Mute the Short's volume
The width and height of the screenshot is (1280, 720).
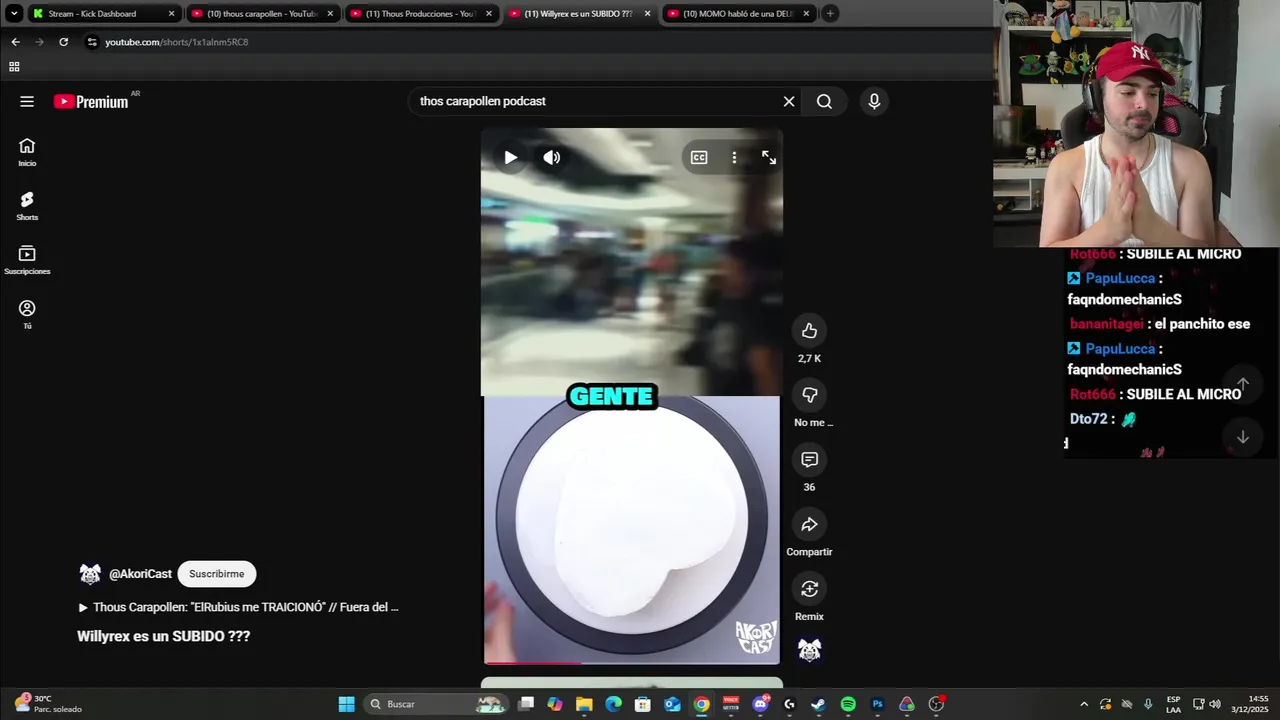[x=552, y=157]
